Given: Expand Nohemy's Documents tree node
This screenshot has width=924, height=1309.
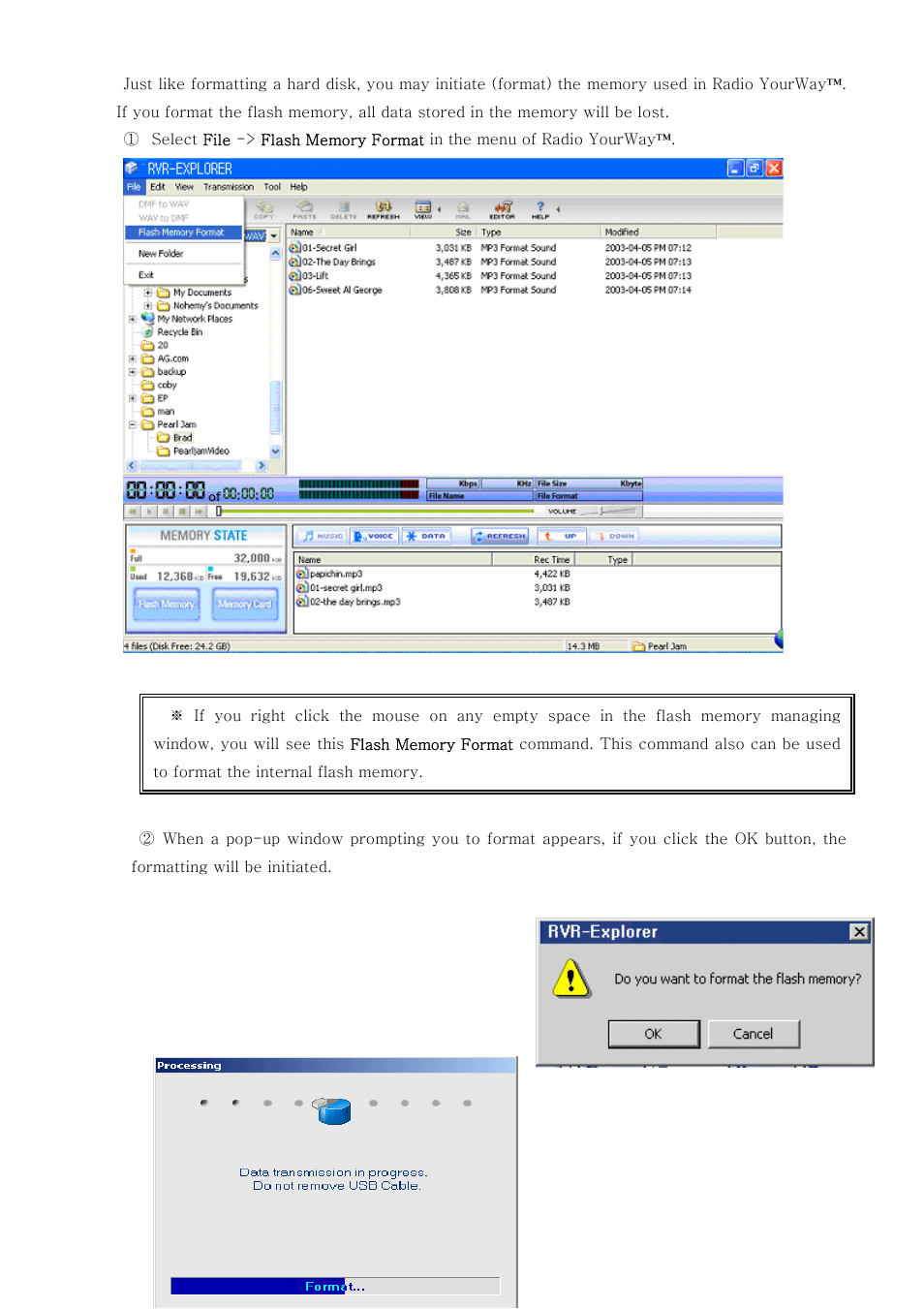Looking at the screenshot, I should click(148, 306).
